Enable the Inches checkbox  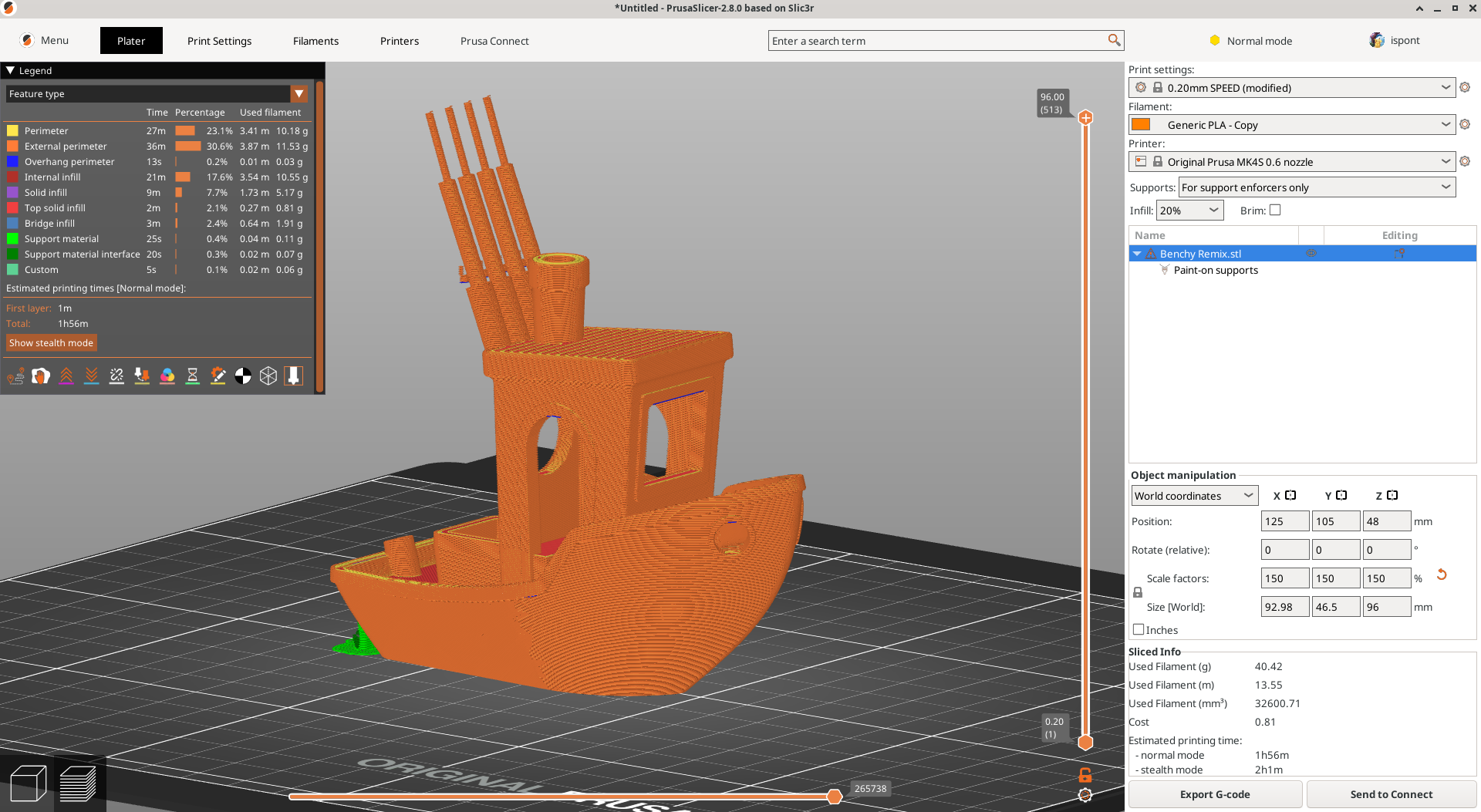(x=1139, y=630)
